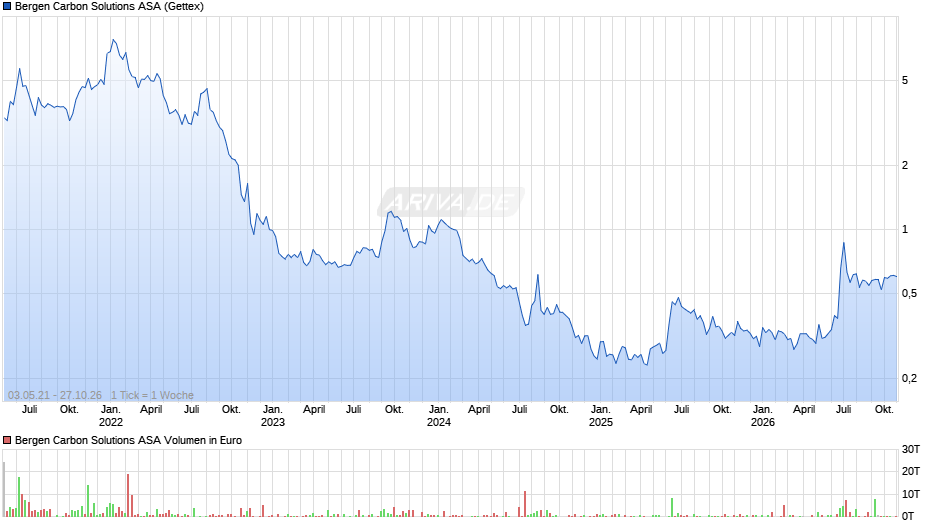Click the price axis label '1'

point(905,230)
